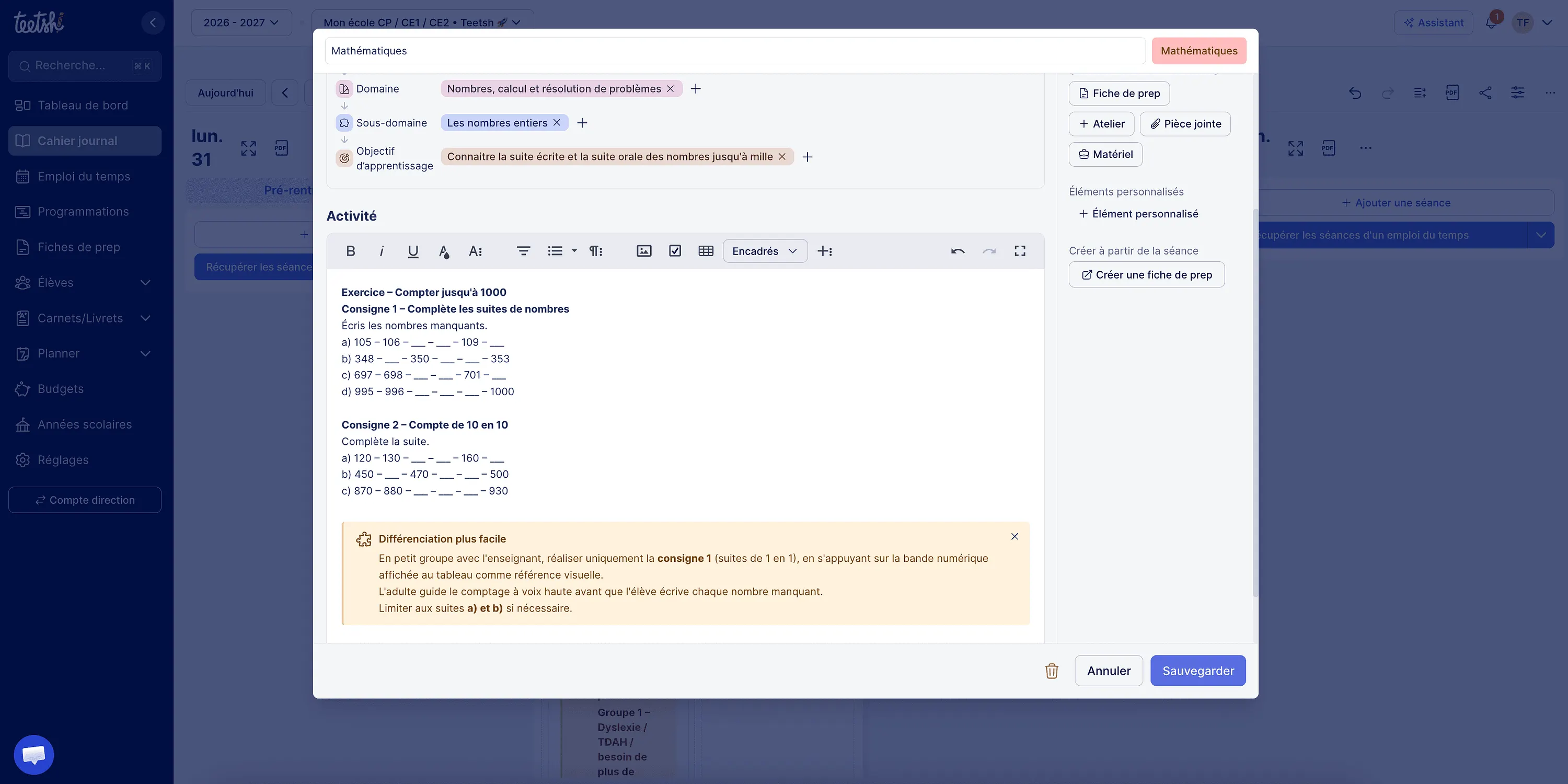Open the chat support bubble
Viewport: 1568px width, 784px height.
coord(33,755)
